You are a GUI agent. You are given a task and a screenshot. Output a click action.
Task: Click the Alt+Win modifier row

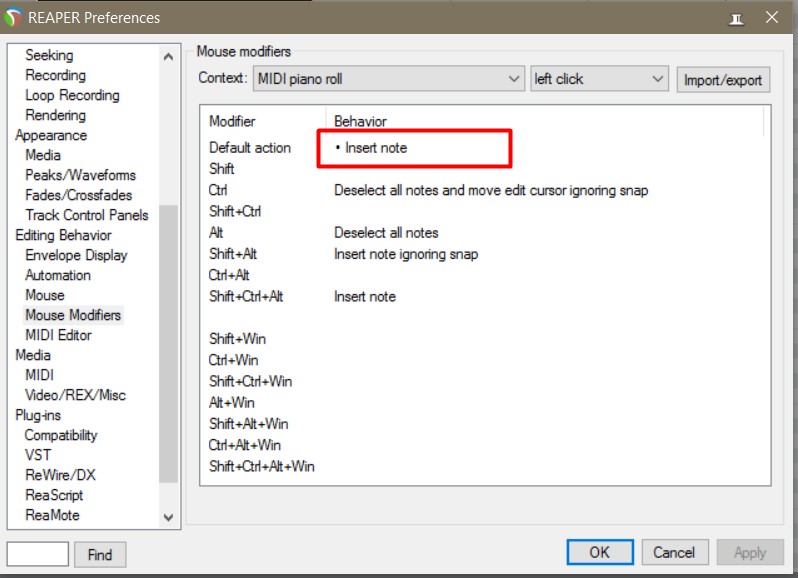point(232,403)
